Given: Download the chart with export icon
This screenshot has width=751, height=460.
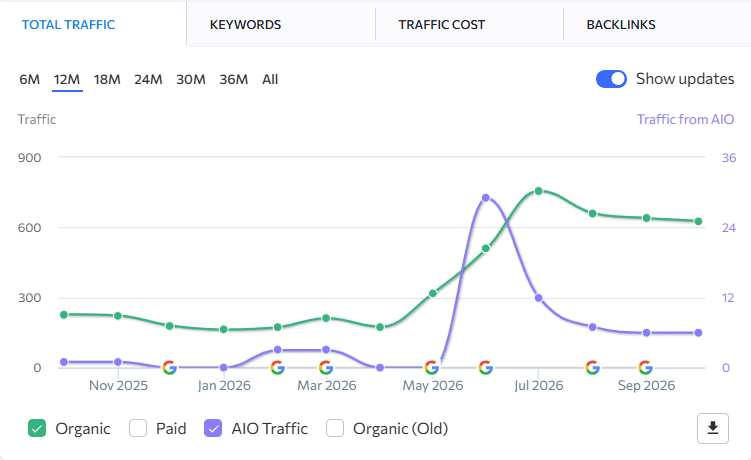Looking at the screenshot, I should (713, 428).
